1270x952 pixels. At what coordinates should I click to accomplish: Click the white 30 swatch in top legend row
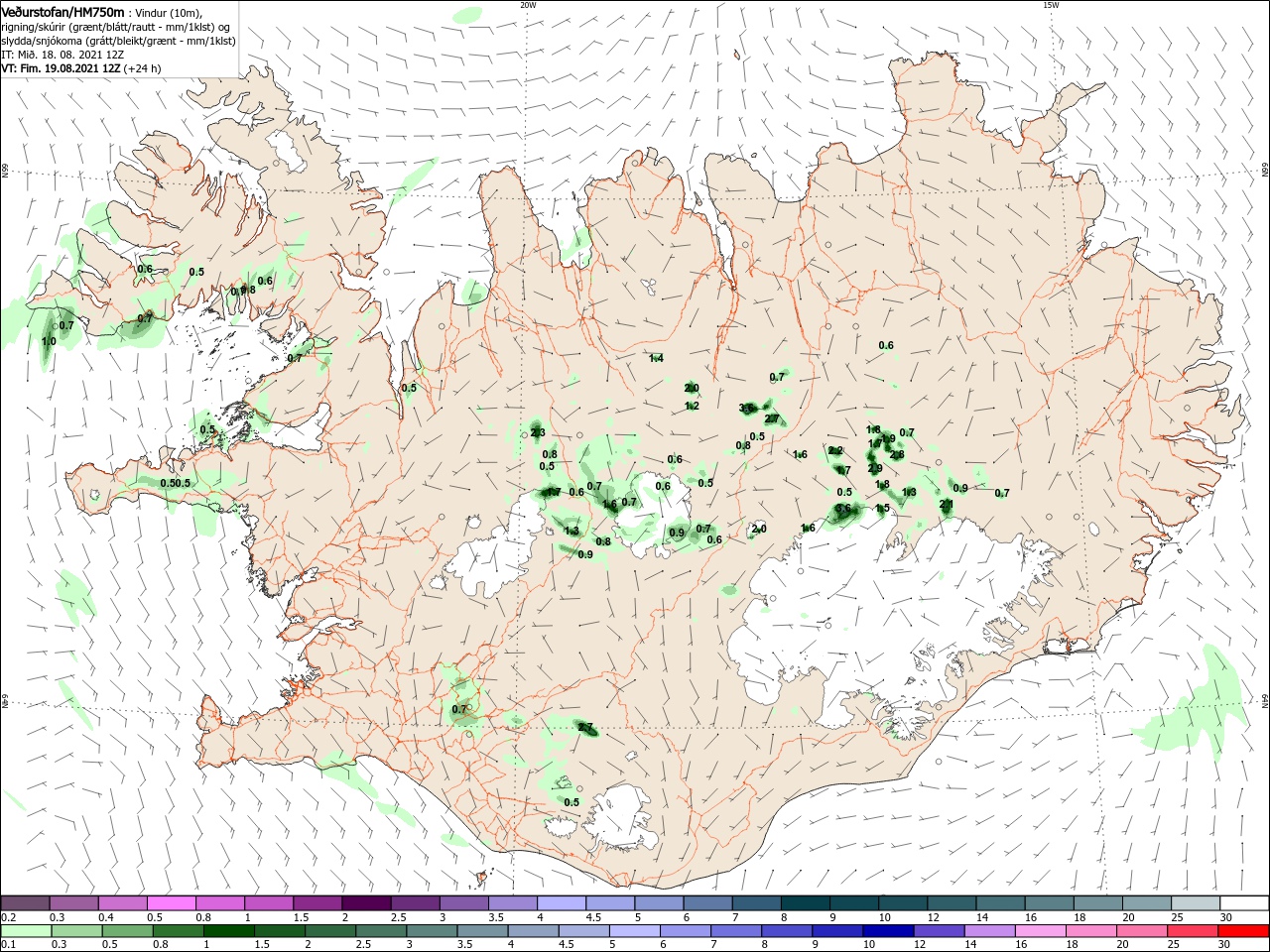[x=1245, y=902]
